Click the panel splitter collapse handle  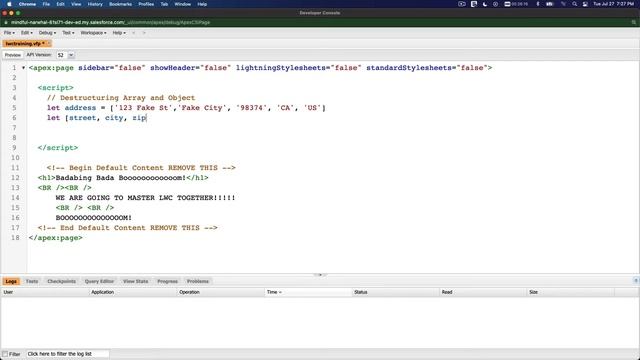[320, 275]
